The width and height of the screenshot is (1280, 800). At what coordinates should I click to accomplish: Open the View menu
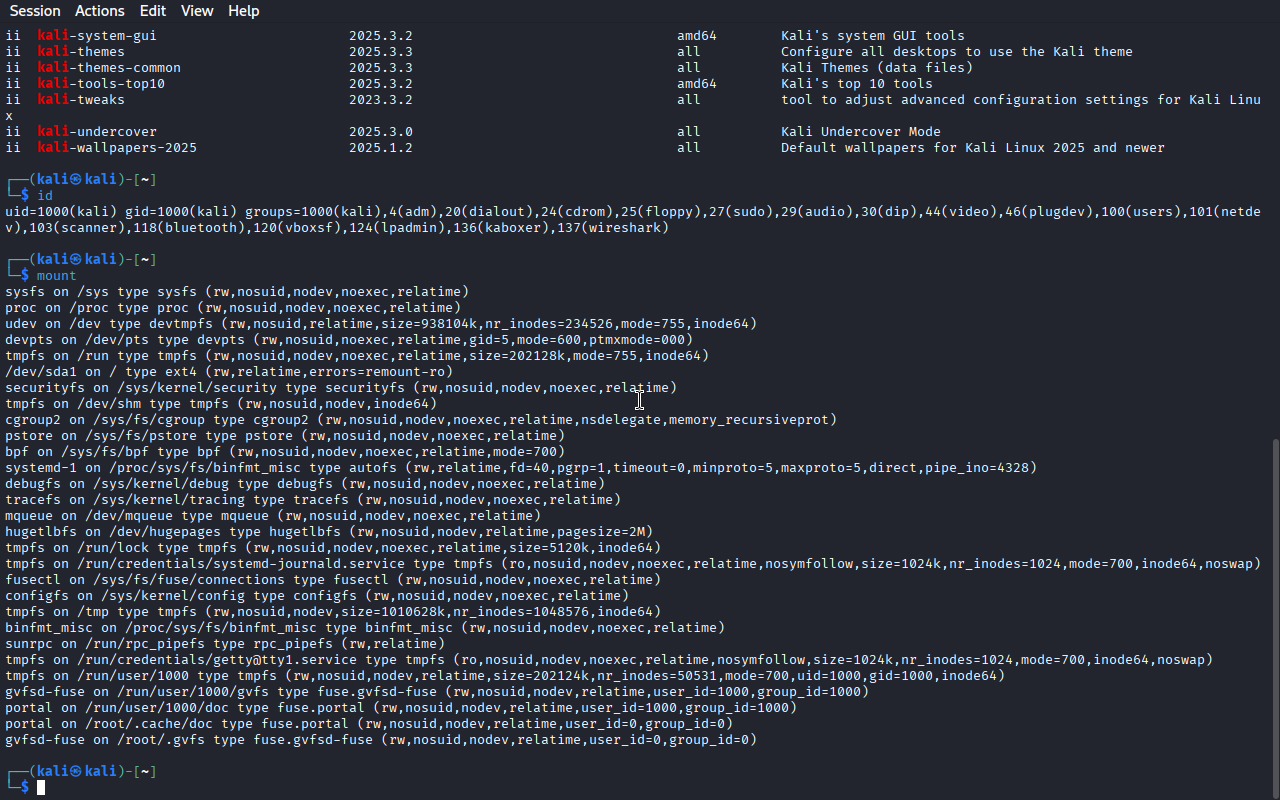click(197, 11)
